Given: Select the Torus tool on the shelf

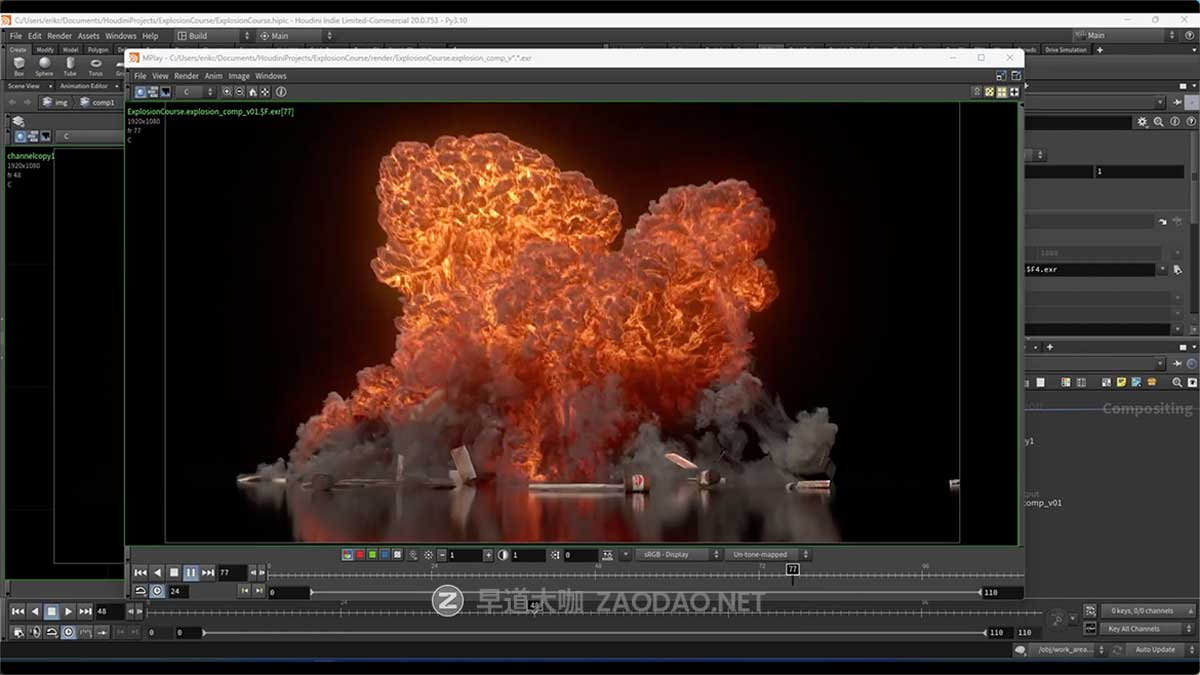Looking at the screenshot, I should 95,62.
